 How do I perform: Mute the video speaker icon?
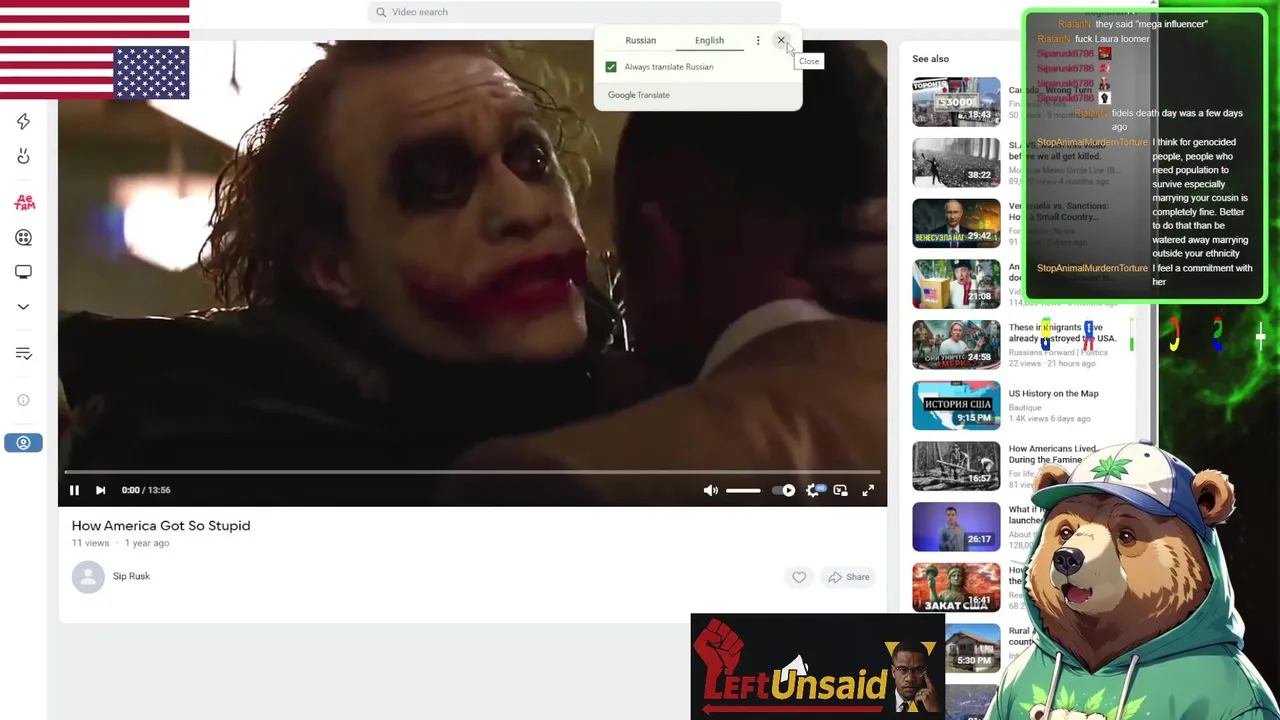711,490
